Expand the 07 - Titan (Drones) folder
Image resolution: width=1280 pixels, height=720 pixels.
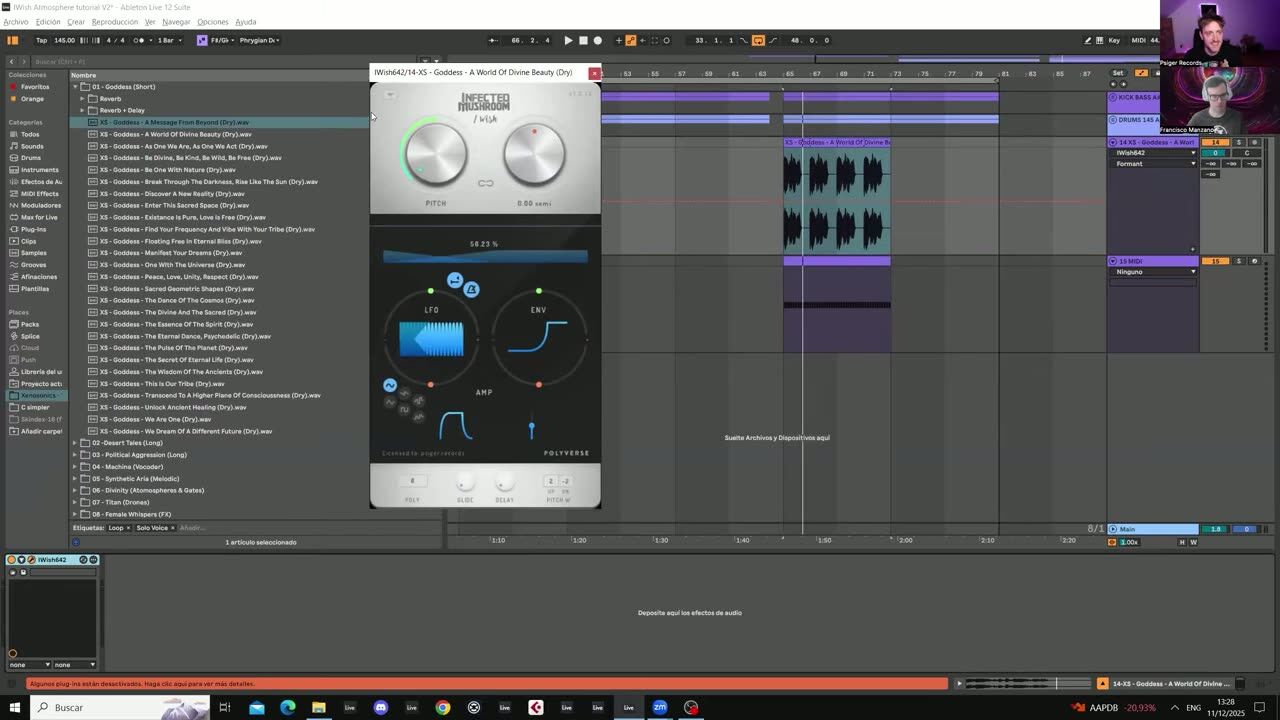click(75, 502)
